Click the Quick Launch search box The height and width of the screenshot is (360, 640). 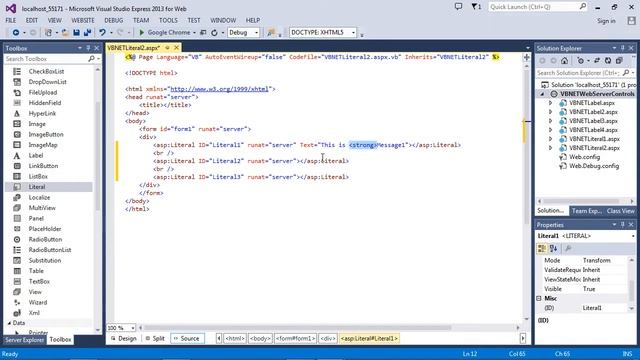[x=538, y=7]
